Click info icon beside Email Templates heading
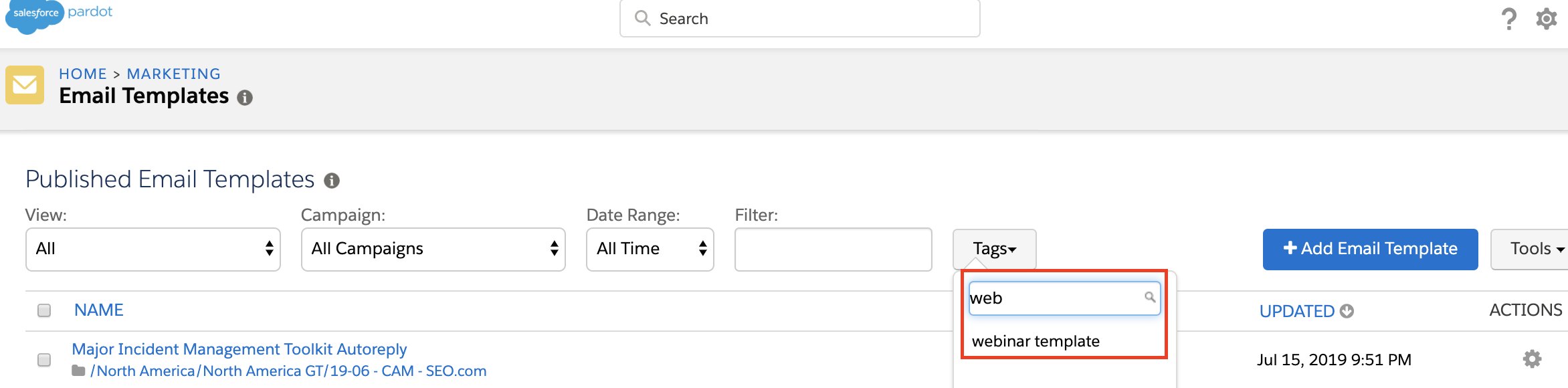The height and width of the screenshot is (388, 1568). point(245,98)
